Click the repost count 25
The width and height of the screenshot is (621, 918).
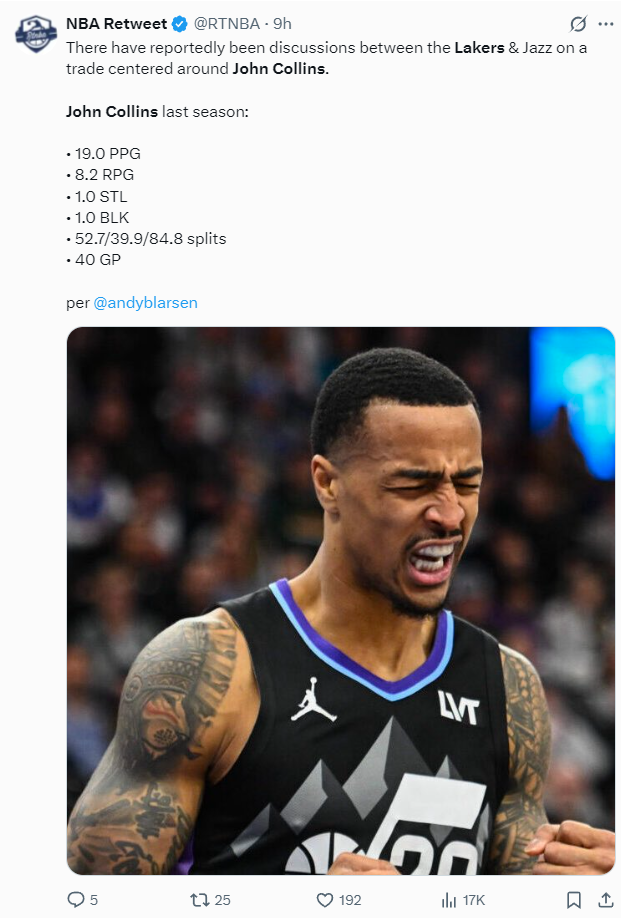tap(222, 900)
